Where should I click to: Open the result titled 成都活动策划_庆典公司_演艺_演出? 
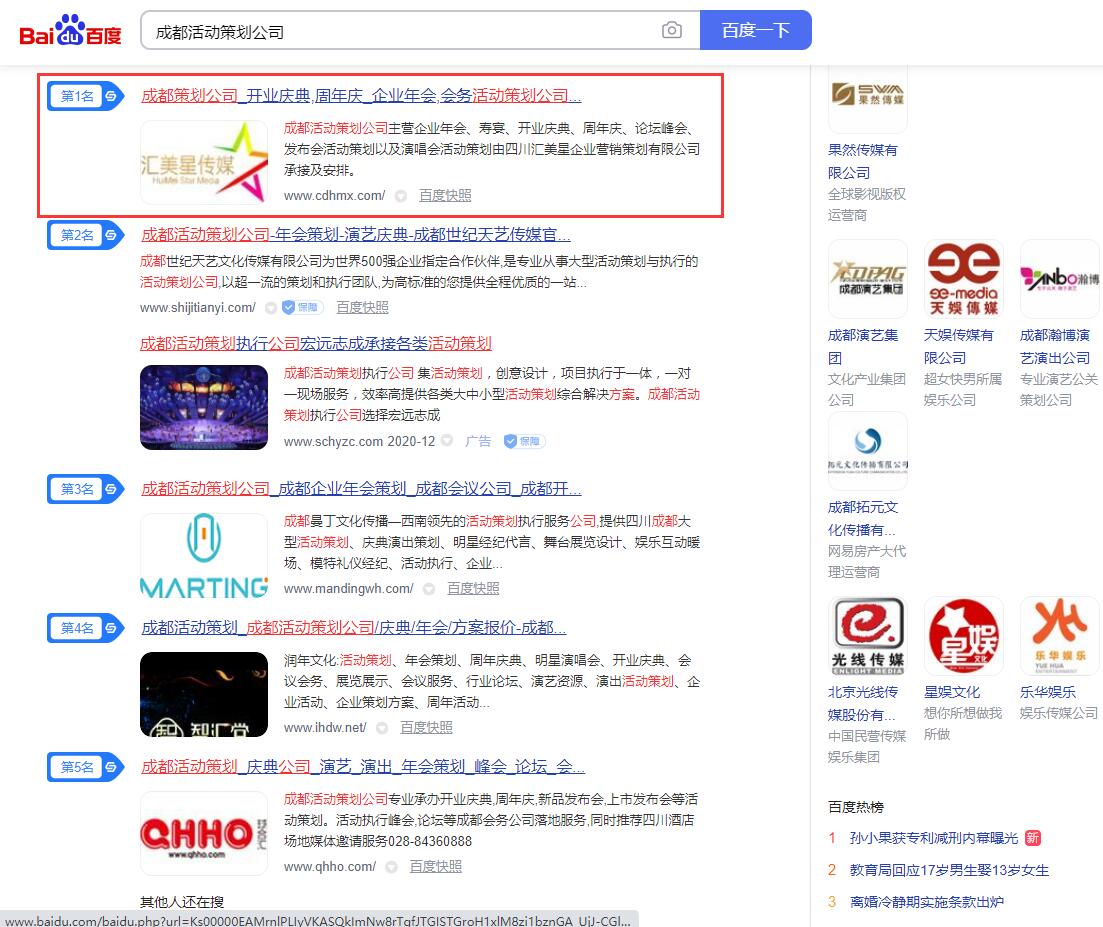click(363, 767)
